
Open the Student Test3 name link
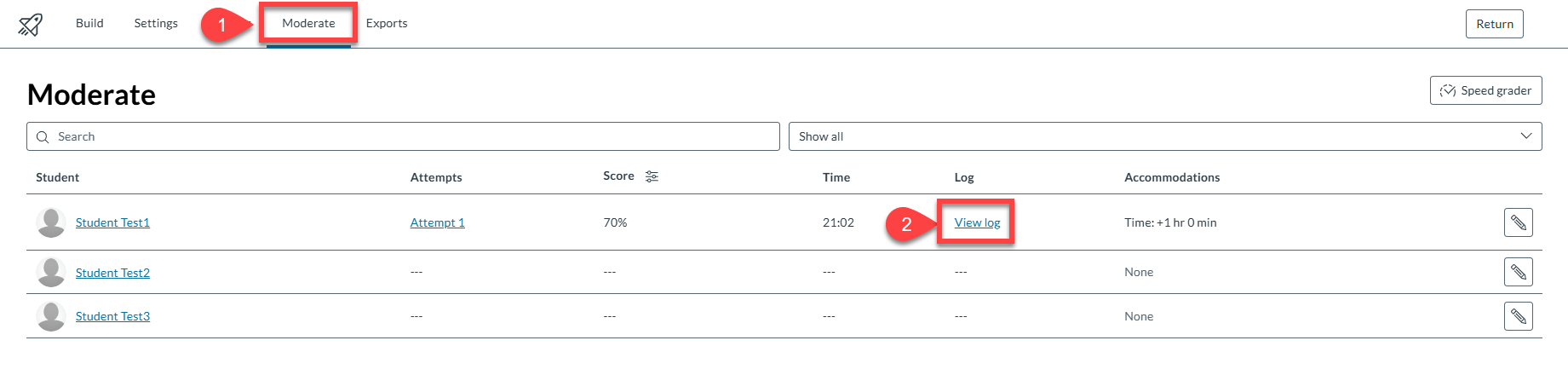tap(112, 316)
